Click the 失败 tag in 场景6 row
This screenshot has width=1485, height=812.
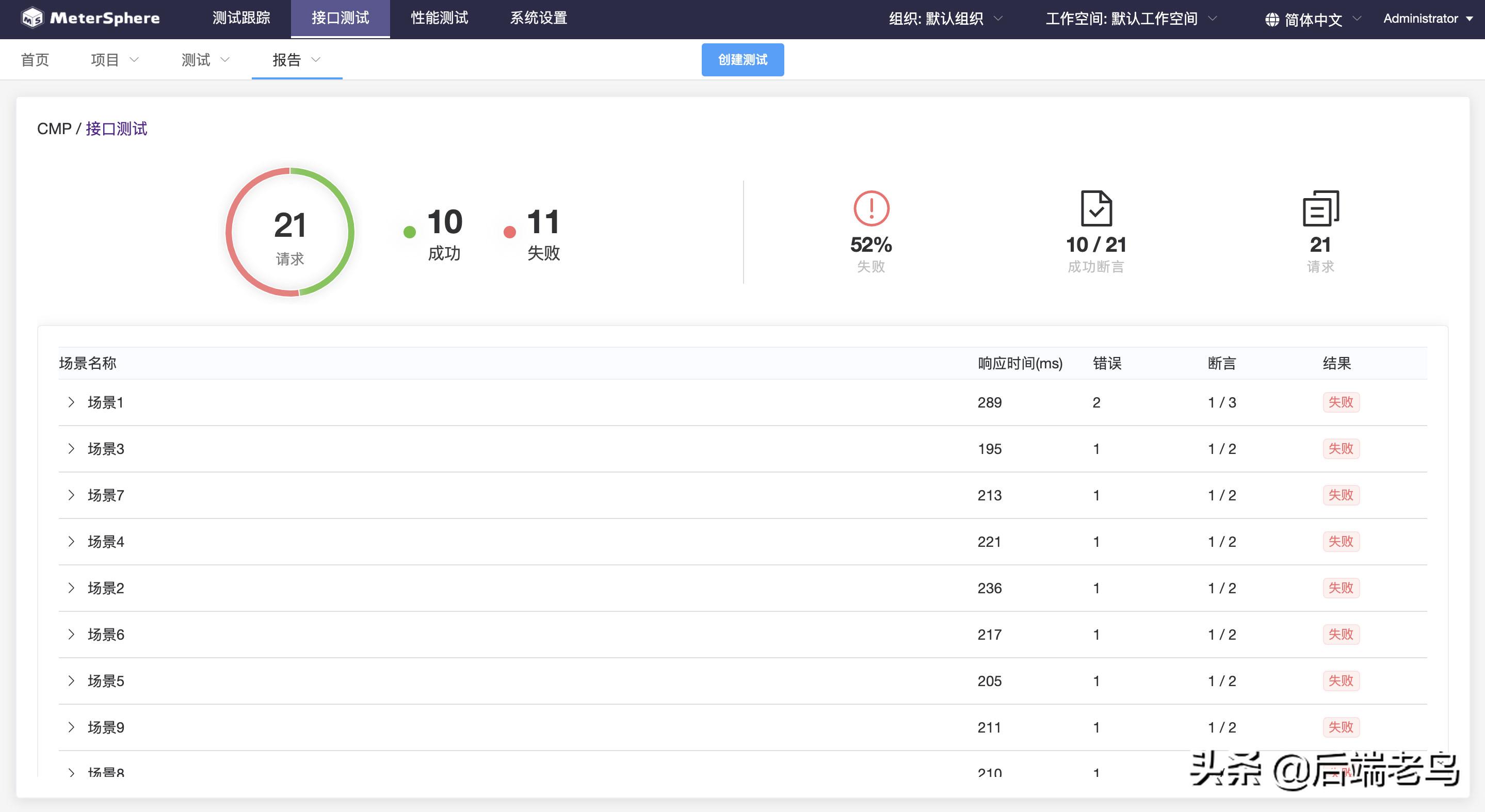tap(1341, 635)
